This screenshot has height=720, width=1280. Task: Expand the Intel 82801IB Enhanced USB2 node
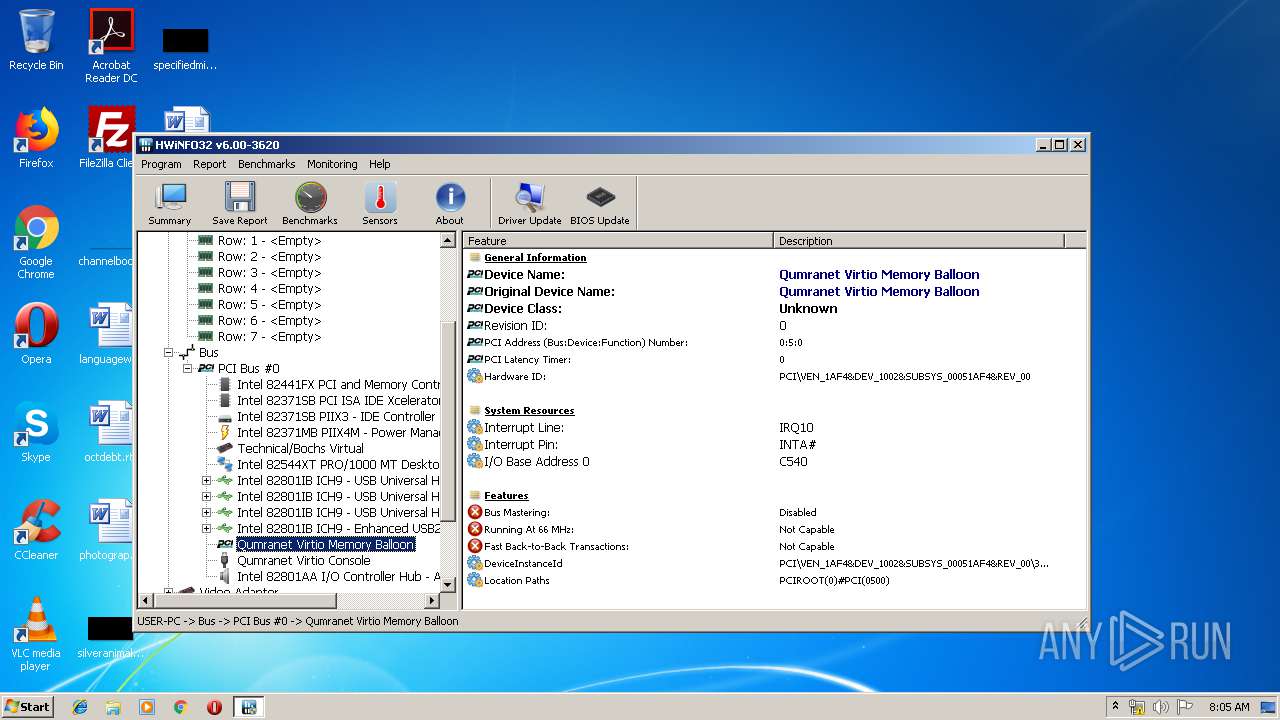coord(207,529)
